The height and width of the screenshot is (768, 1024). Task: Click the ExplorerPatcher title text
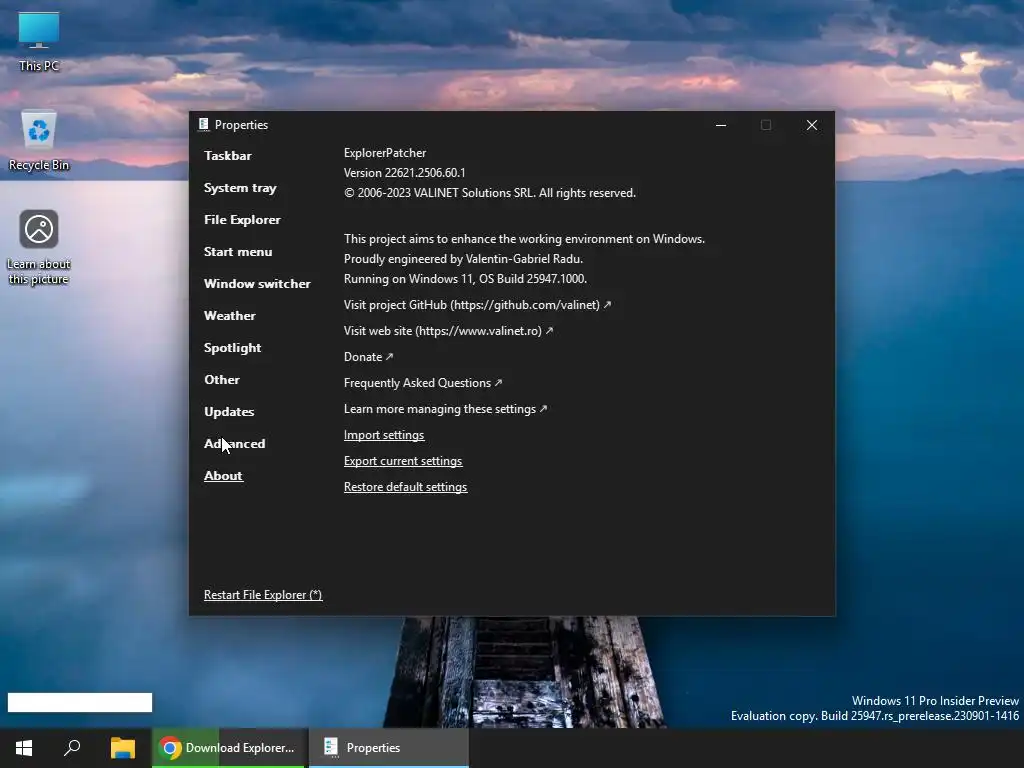[x=385, y=153]
